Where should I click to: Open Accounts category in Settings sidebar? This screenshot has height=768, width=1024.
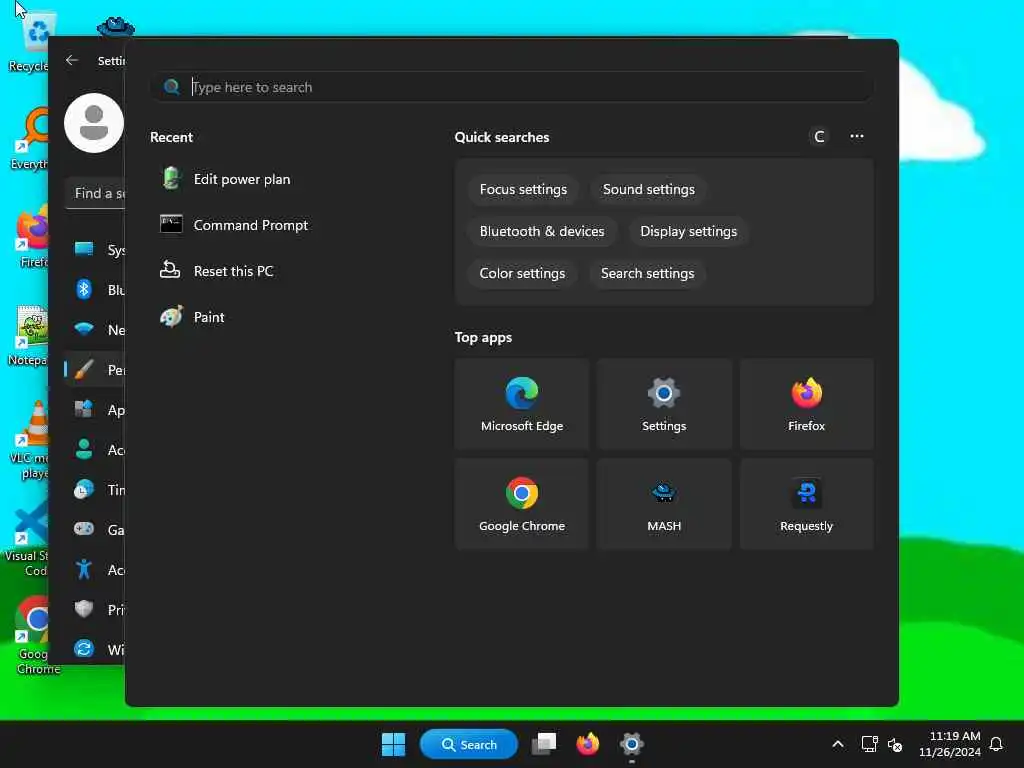[95, 449]
